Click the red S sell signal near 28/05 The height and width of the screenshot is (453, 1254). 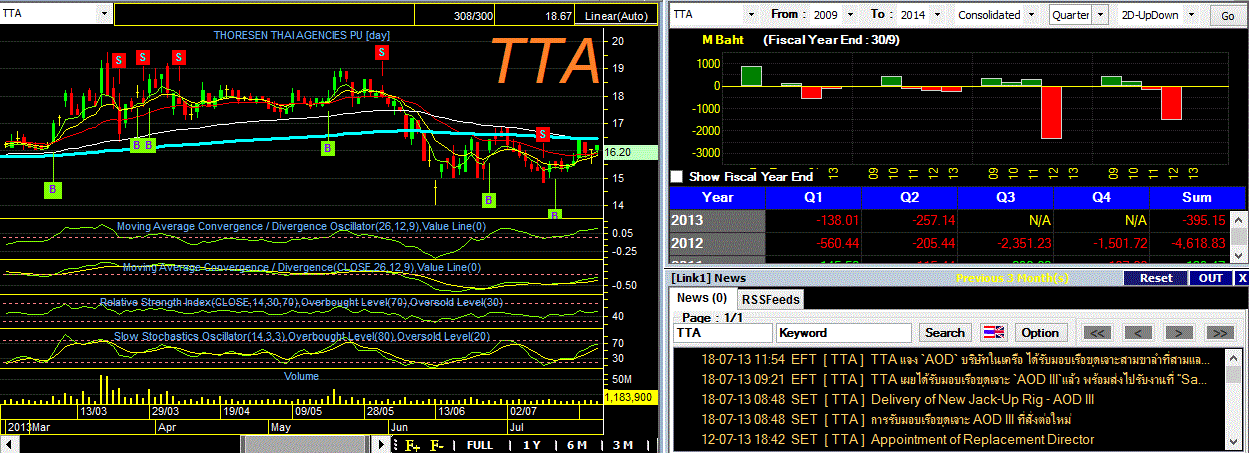(382, 54)
